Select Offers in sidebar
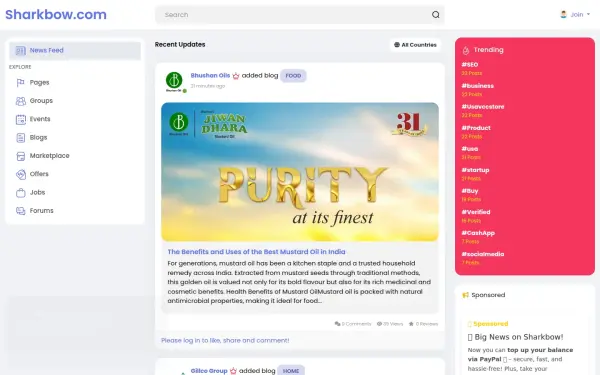The width and height of the screenshot is (600, 375). (x=39, y=174)
